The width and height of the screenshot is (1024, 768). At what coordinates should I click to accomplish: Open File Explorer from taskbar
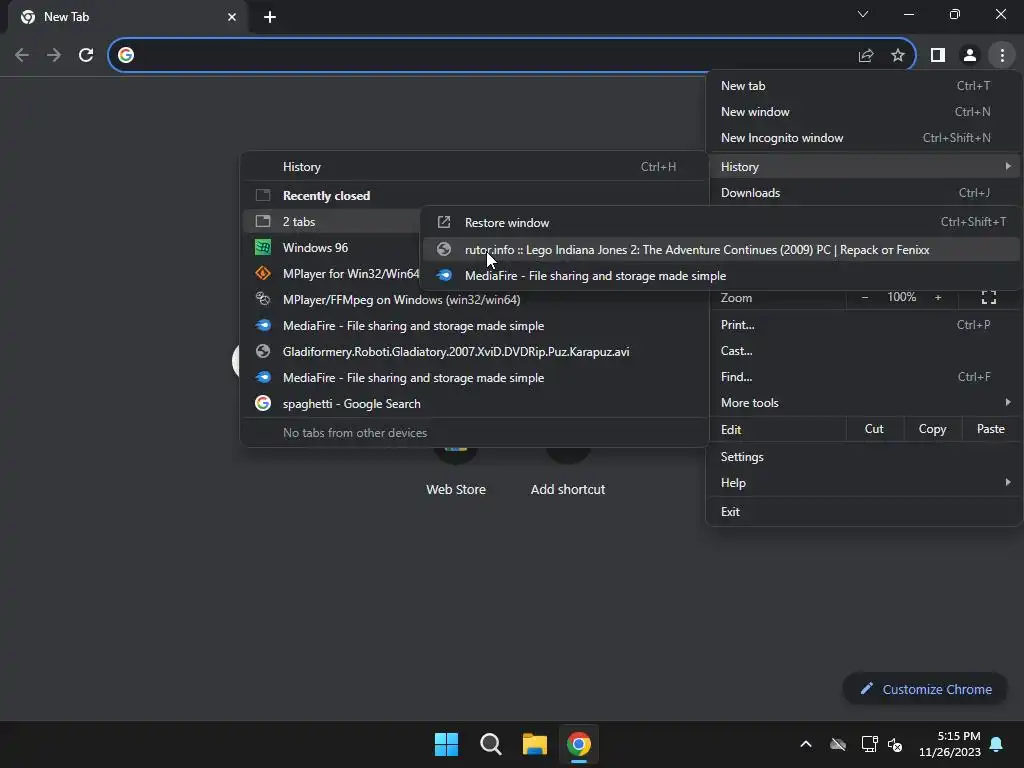[x=535, y=744]
